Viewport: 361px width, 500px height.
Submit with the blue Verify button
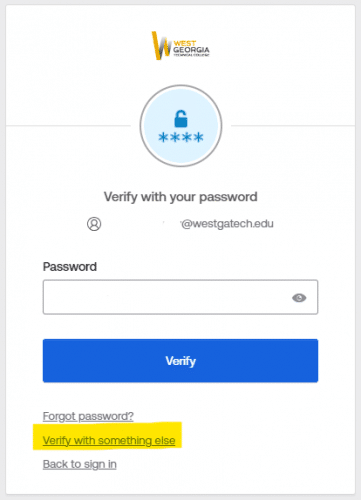tap(180, 361)
